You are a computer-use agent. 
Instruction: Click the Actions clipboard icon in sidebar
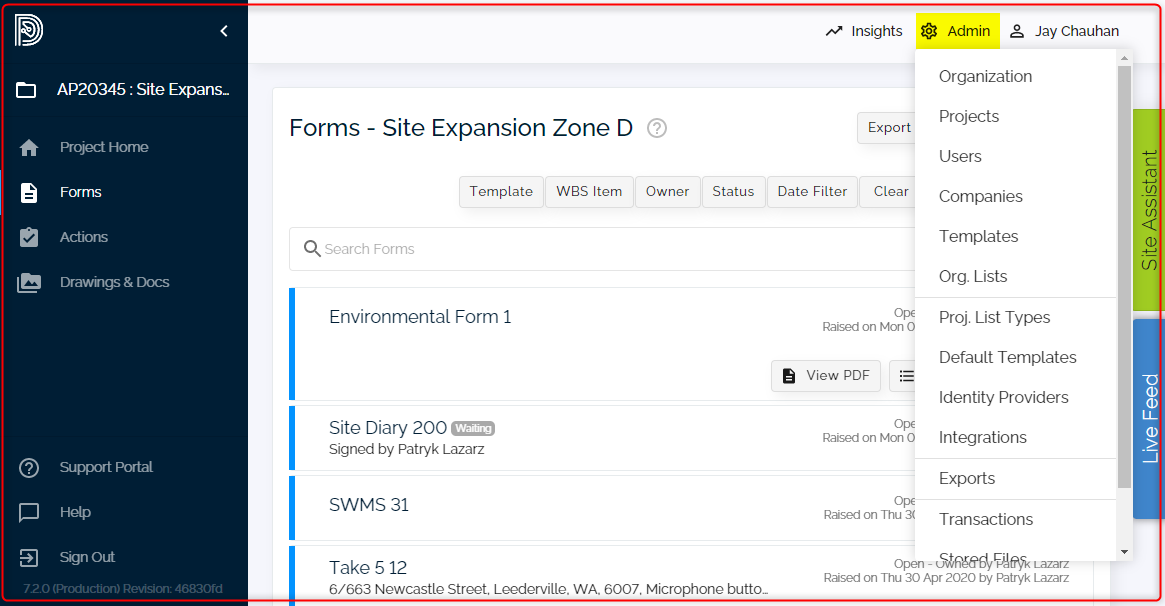(29, 237)
